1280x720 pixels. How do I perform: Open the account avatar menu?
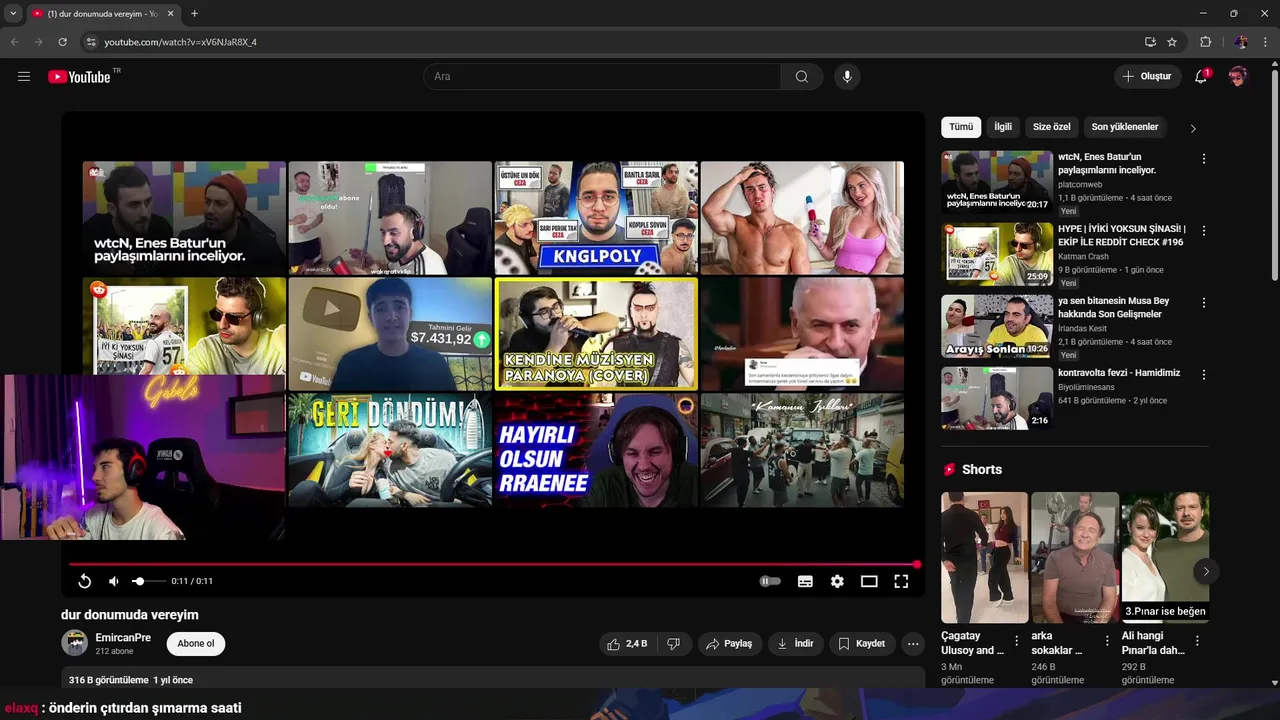1238,76
